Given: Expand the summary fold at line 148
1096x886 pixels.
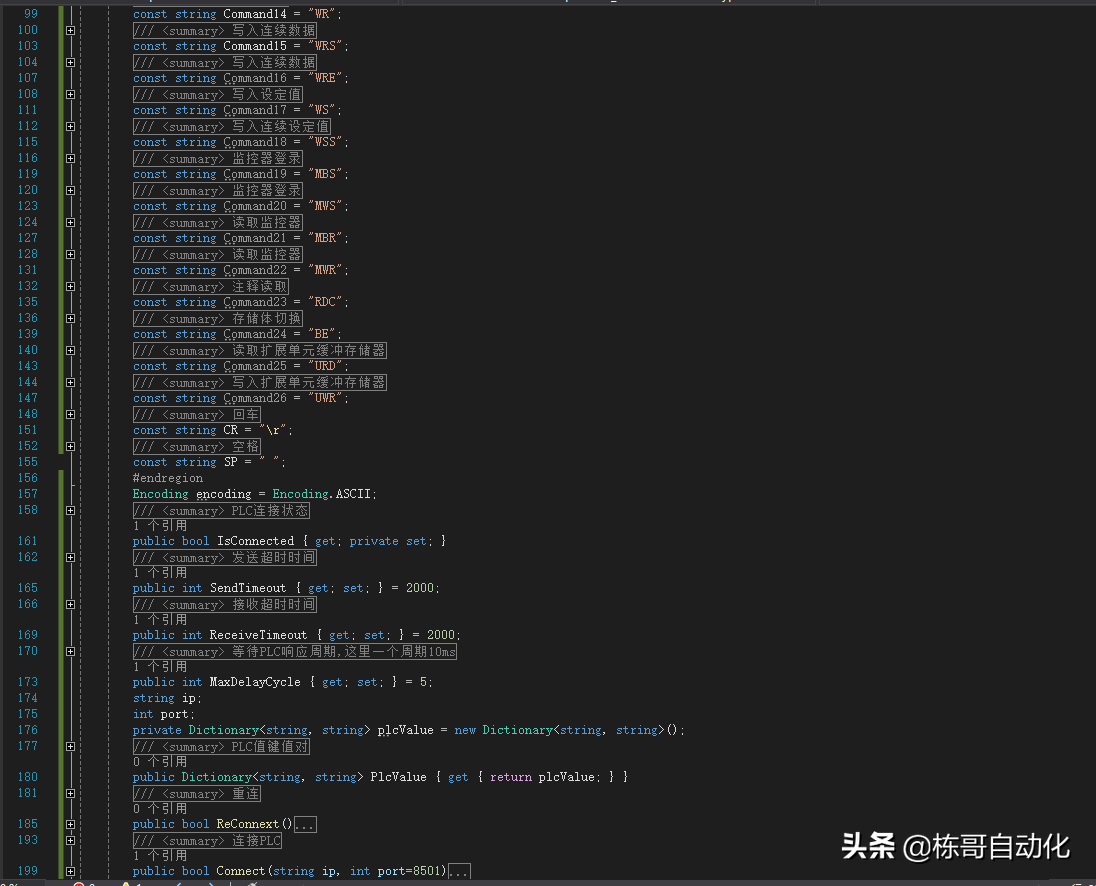Looking at the screenshot, I should (70, 415).
